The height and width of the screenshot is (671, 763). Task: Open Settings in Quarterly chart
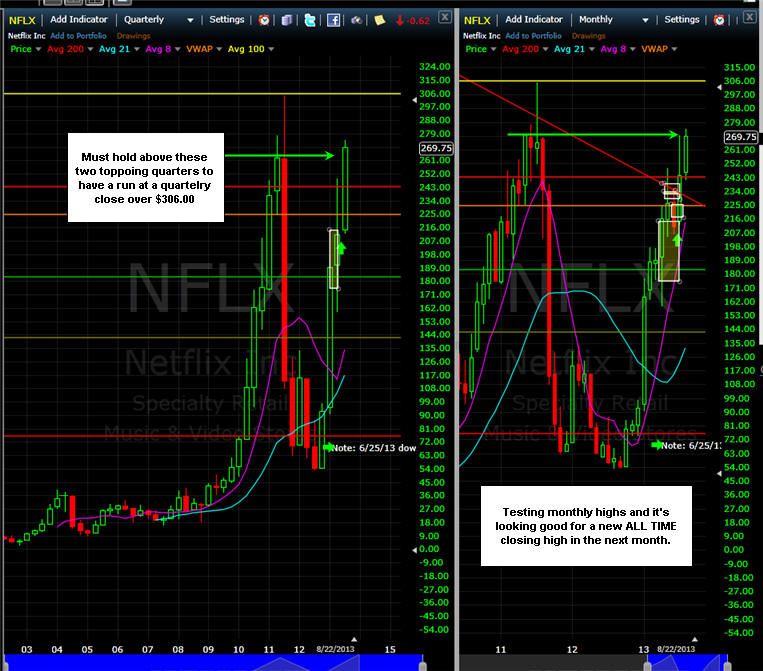coord(227,19)
